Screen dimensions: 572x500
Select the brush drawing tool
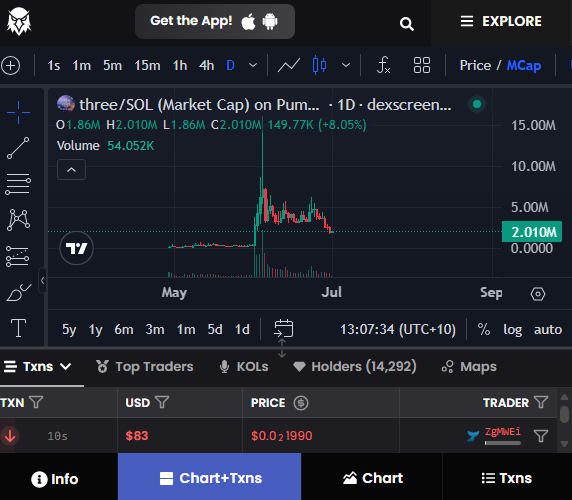[x=19, y=292]
